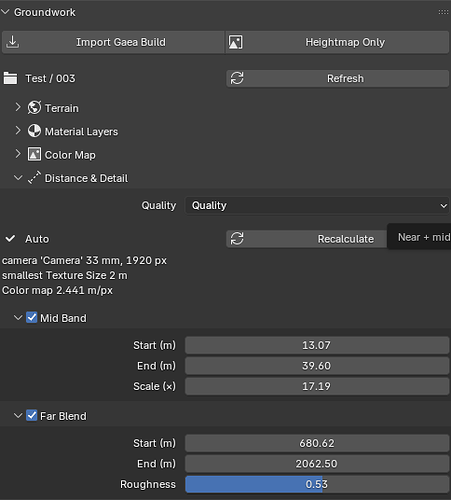Click the Import Gaea Build button
The width and height of the screenshot is (451, 500).
click(x=113, y=42)
